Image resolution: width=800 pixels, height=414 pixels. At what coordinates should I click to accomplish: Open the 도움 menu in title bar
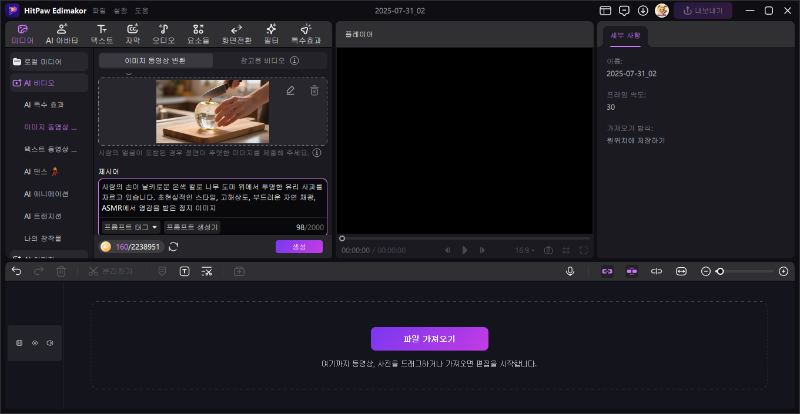(141, 11)
